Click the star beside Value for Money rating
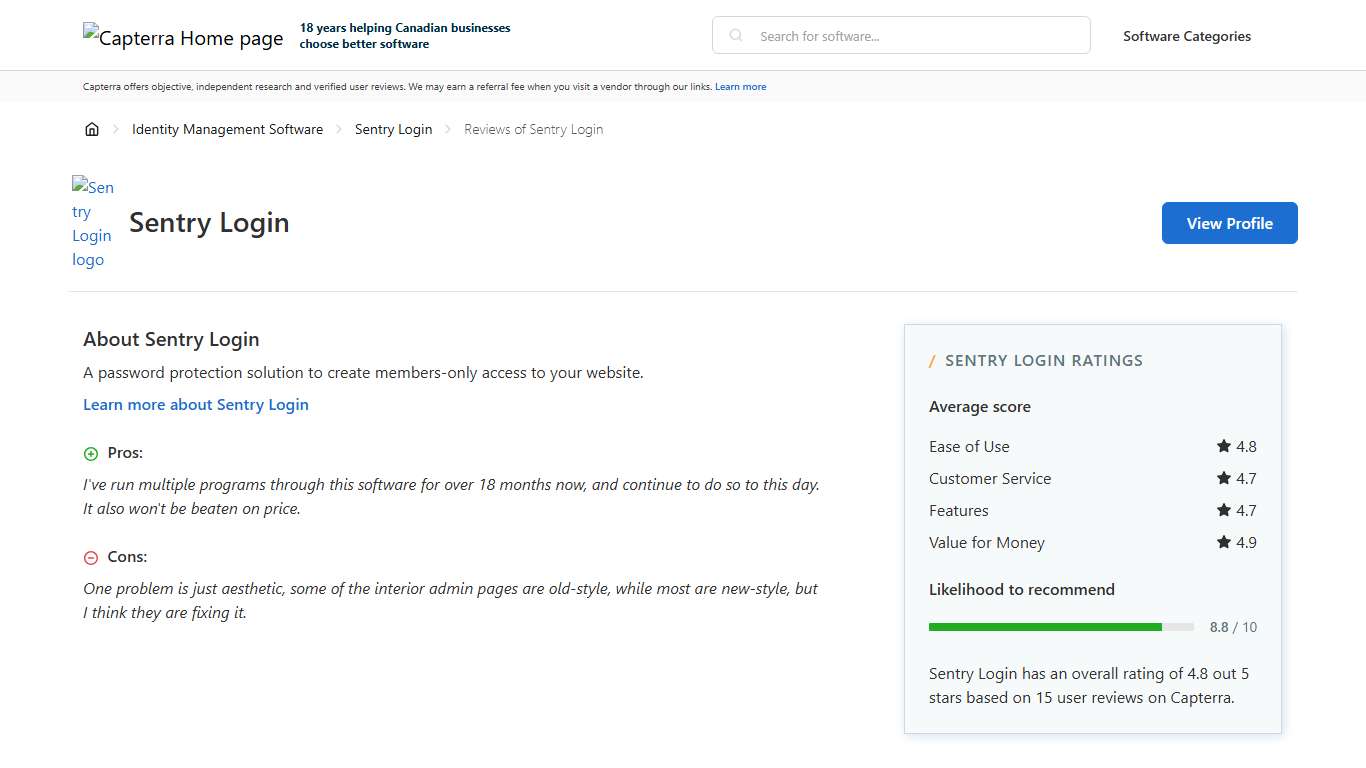Screen dimensions: 1366x768 1222,542
